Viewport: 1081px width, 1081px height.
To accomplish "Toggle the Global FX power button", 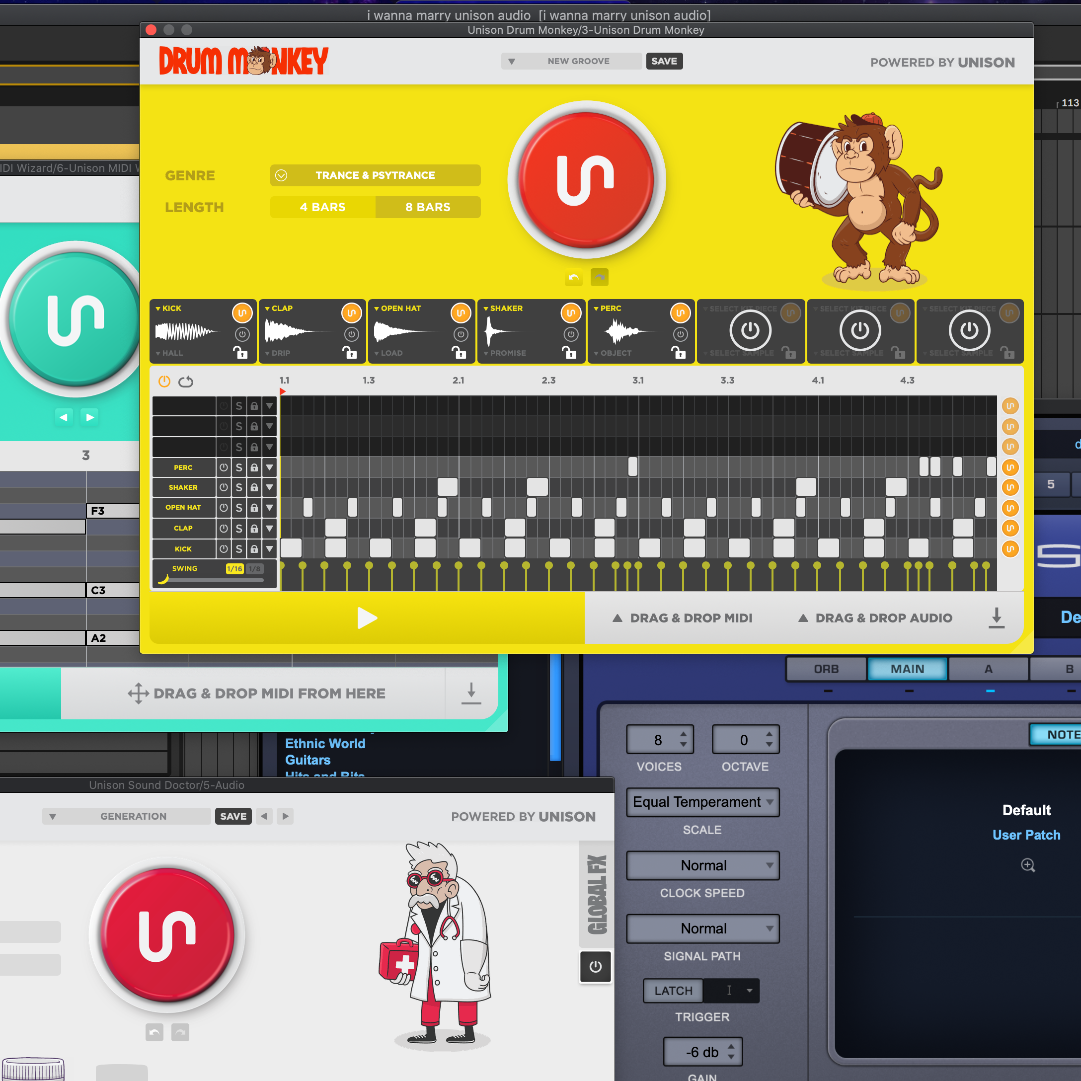I will pyautogui.click(x=596, y=967).
